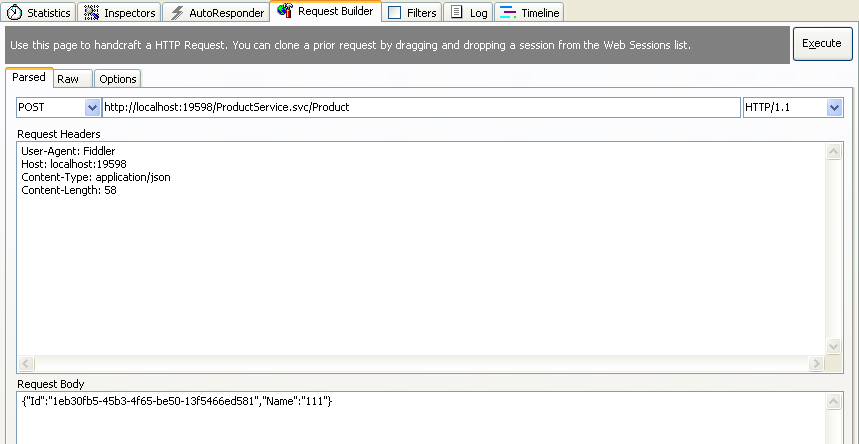The height and width of the screenshot is (444, 859).
Task: Click the request URL input field
Action: 421,107
